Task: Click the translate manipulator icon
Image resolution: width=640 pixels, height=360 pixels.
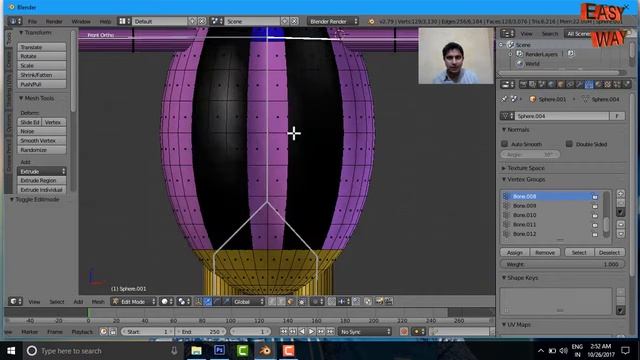Action: (x=207, y=302)
